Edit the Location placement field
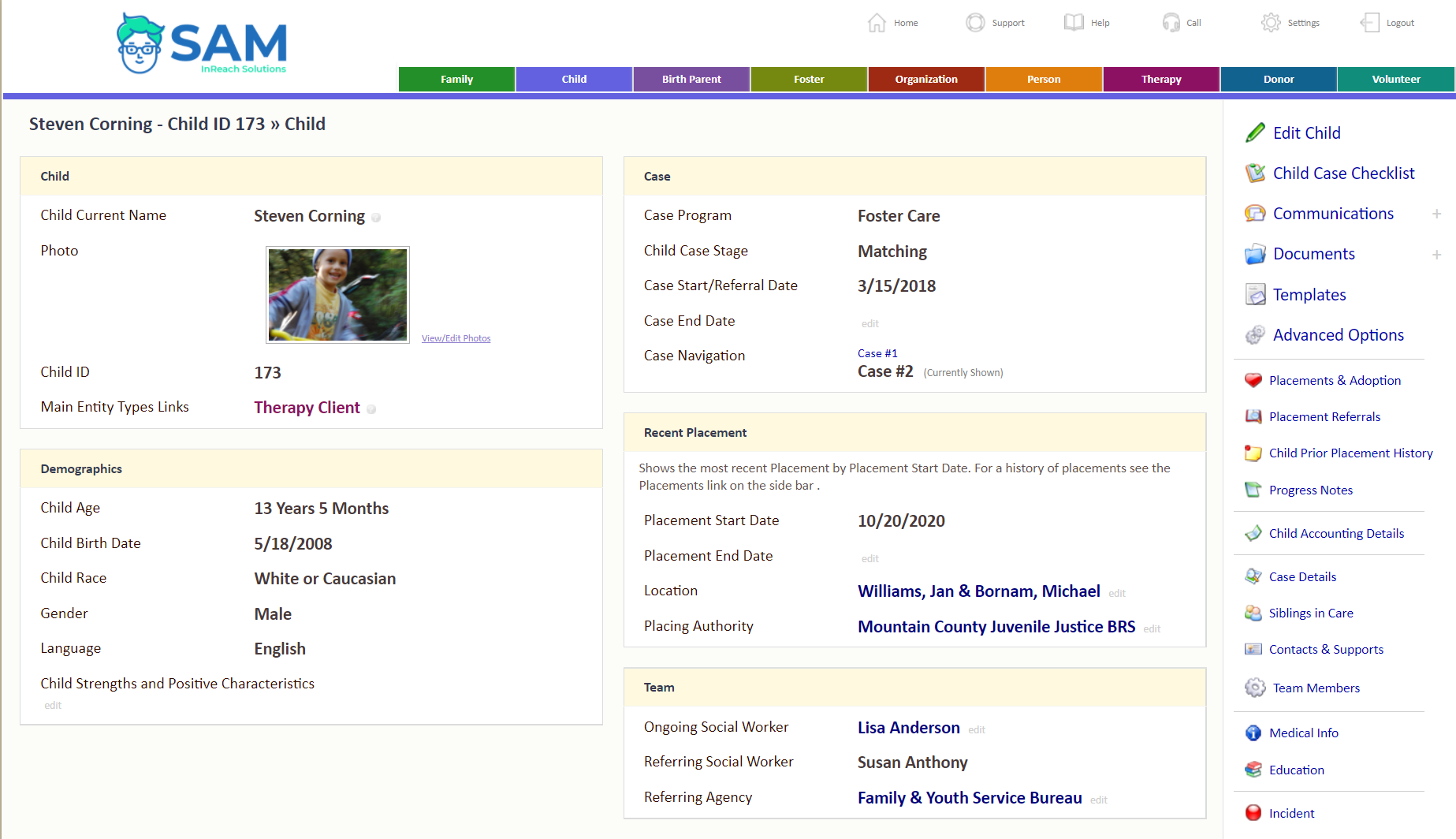This screenshot has width=1456, height=839. click(1117, 593)
